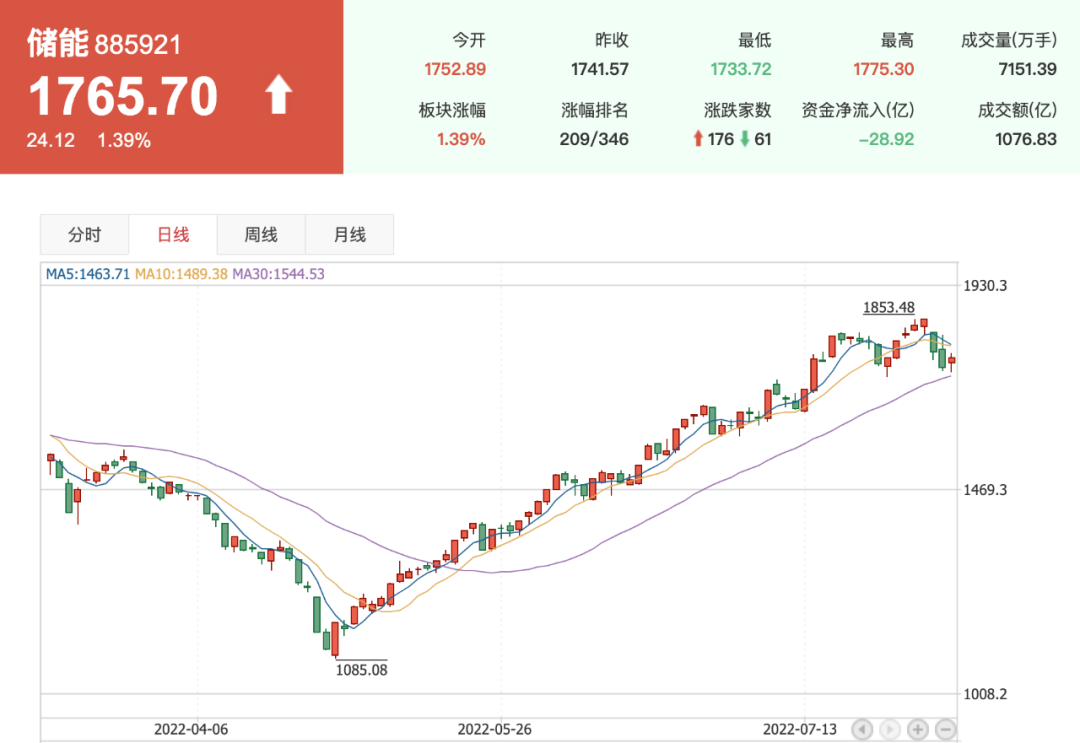Click the 涨幅排名 value 209/346

594,139
